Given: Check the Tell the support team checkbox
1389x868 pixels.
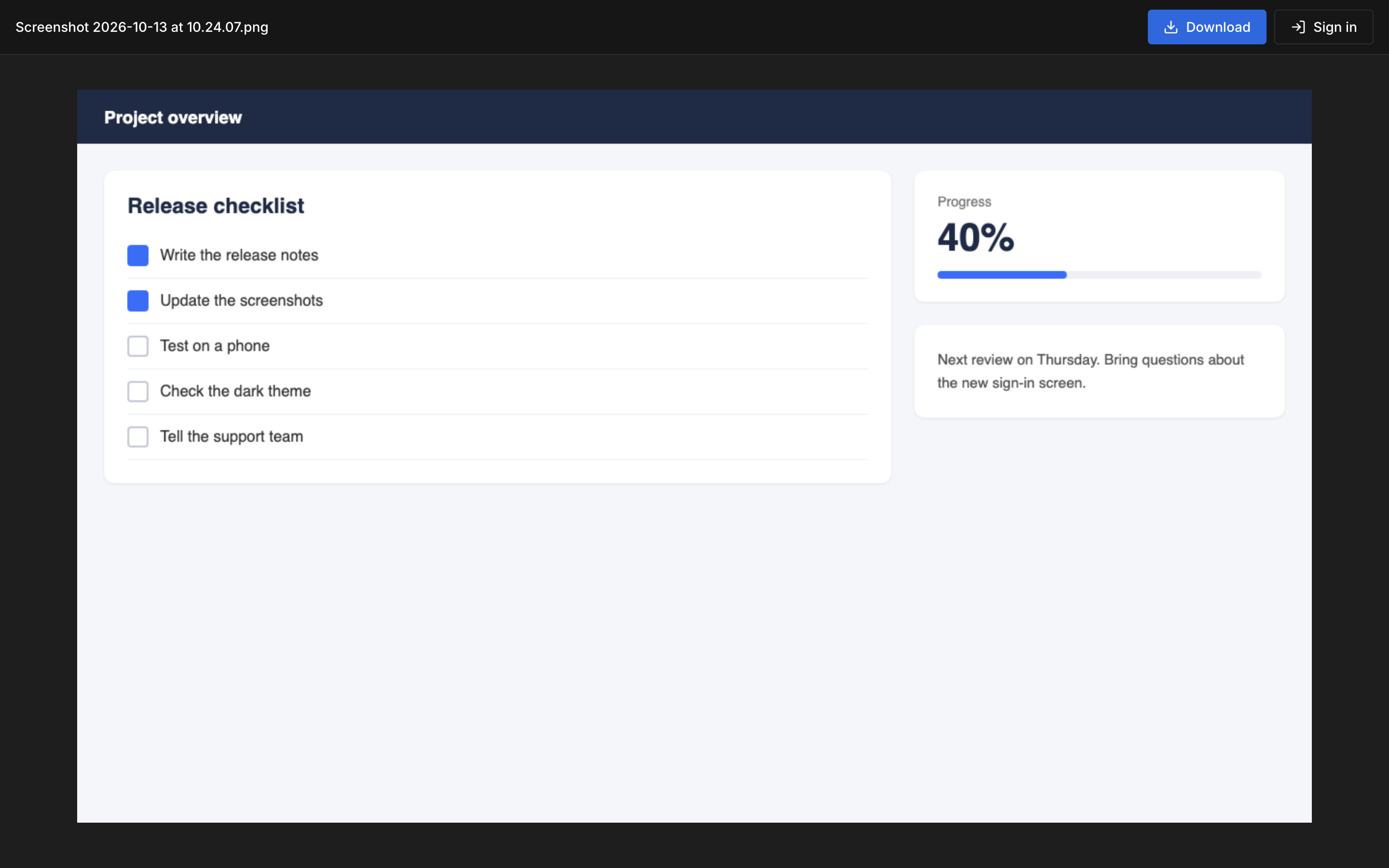Looking at the screenshot, I should [x=138, y=437].
